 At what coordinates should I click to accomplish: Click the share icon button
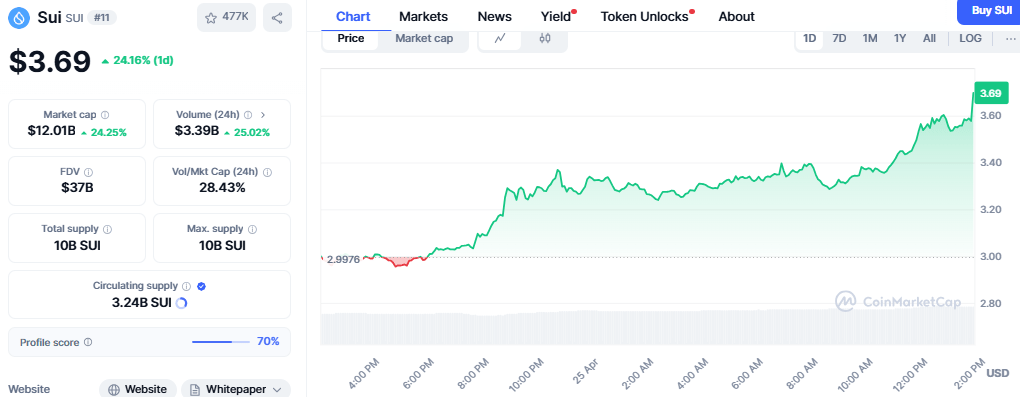[x=277, y=18]
